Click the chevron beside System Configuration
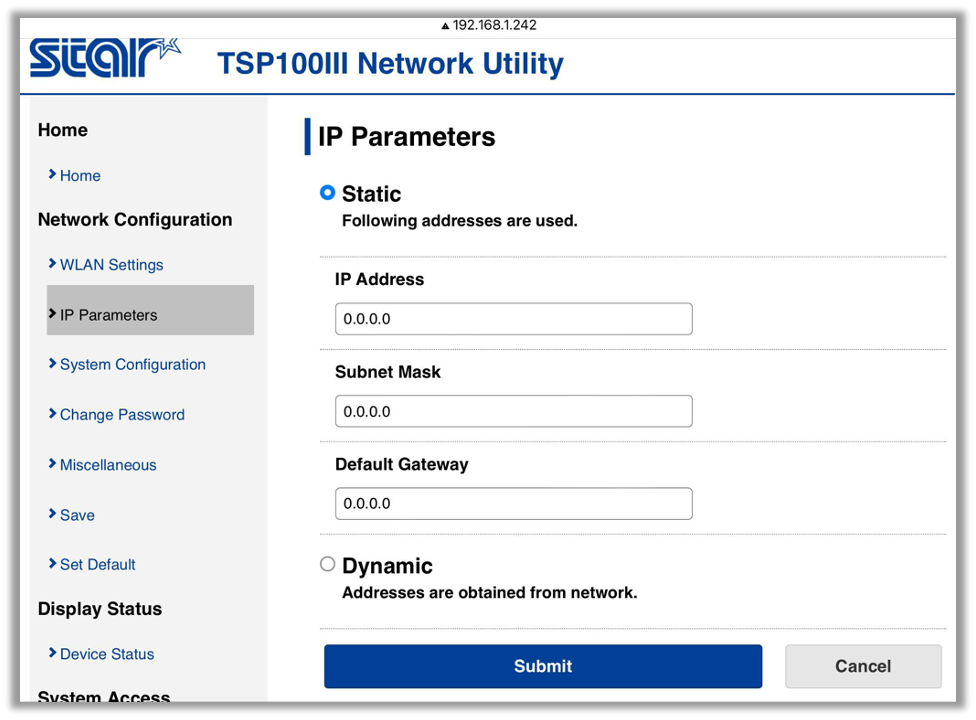The height and width of the screenshot is (720, 976). tap(52, 364)
